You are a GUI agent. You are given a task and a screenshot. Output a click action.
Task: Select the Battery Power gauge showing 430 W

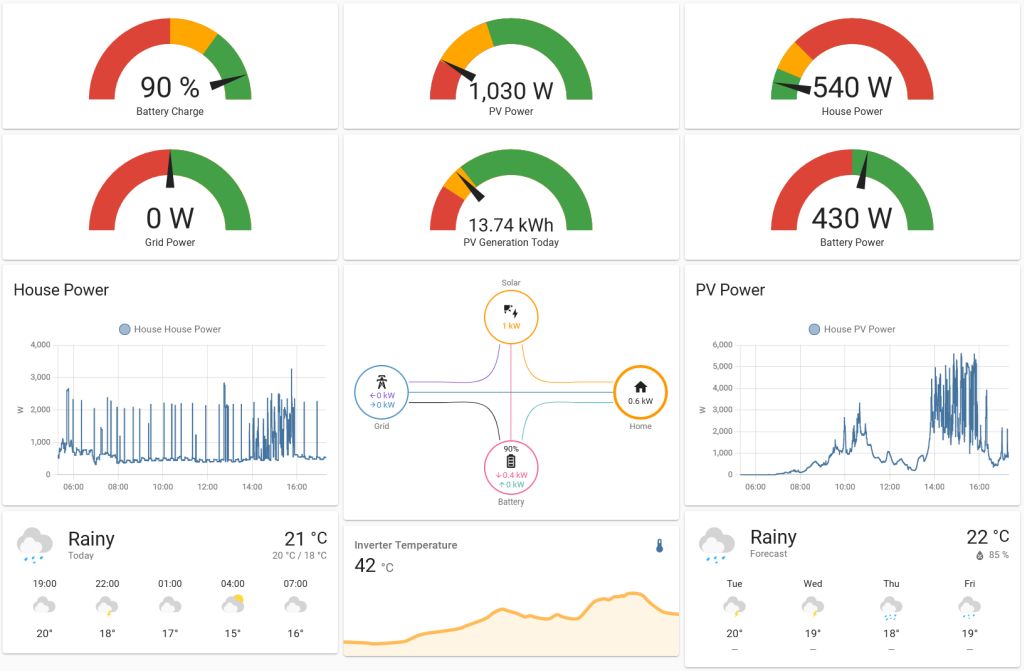[852, 197]
